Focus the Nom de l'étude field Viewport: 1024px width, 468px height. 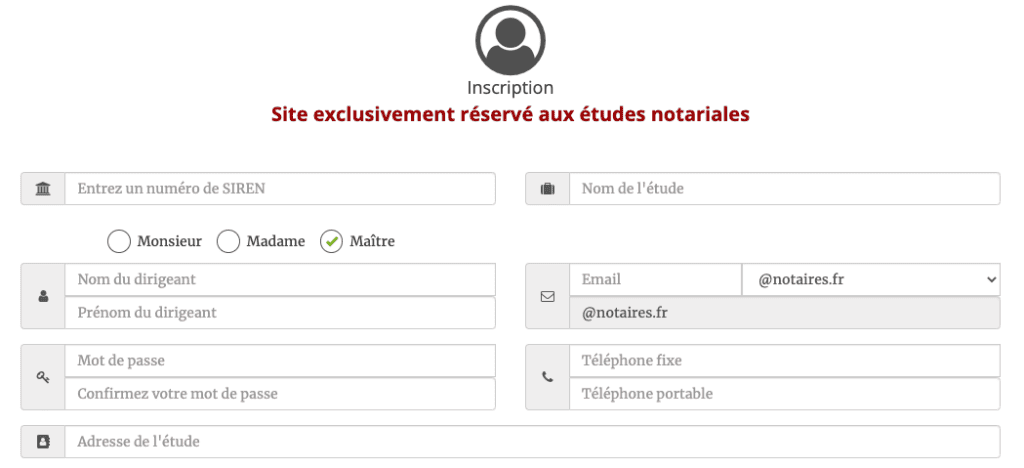784,189
